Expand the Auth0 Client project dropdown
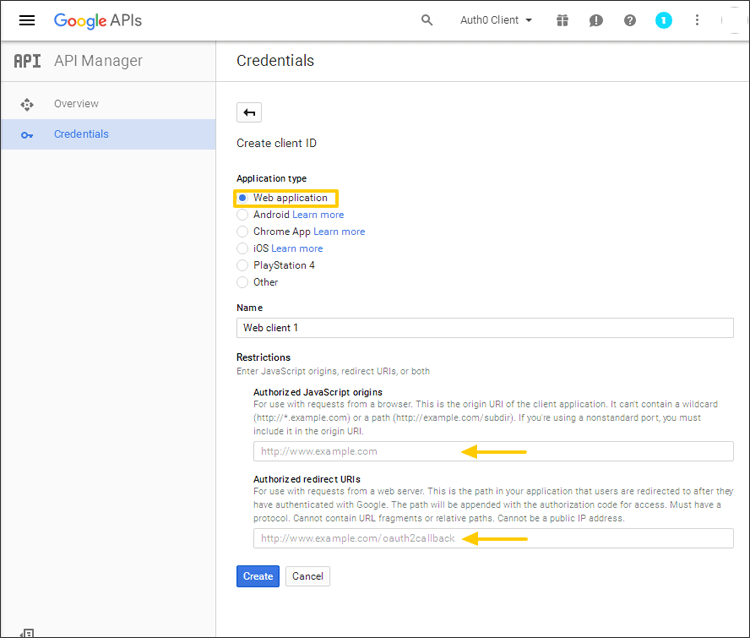750x638 pixels. click(x=496, y=20)
